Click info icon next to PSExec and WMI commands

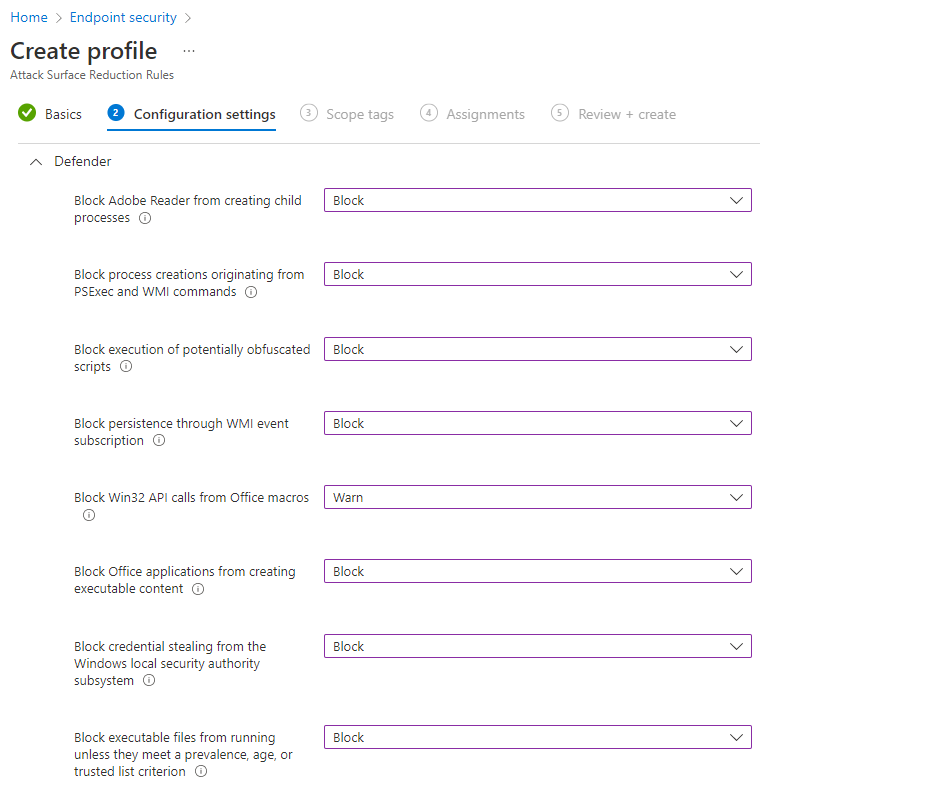click(251, 292)
